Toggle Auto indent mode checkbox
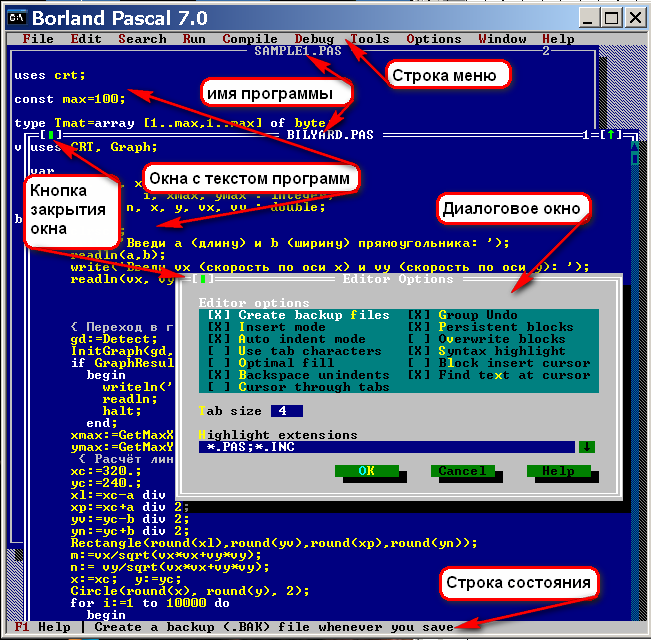Image resolution: width=651 pixels, height=640 pixels. click(x=286, y=339)
